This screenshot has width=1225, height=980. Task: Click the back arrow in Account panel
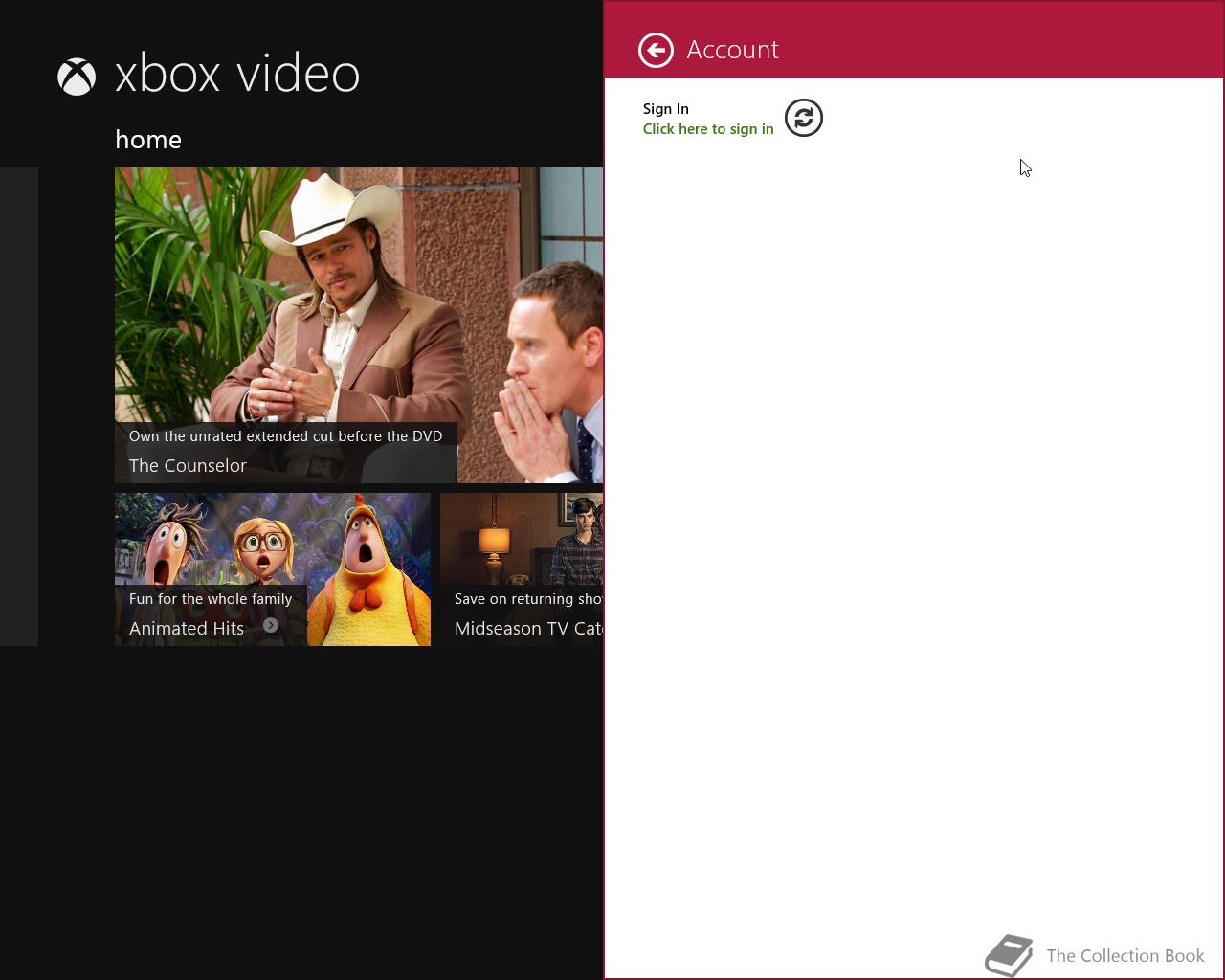click(656, 50)
